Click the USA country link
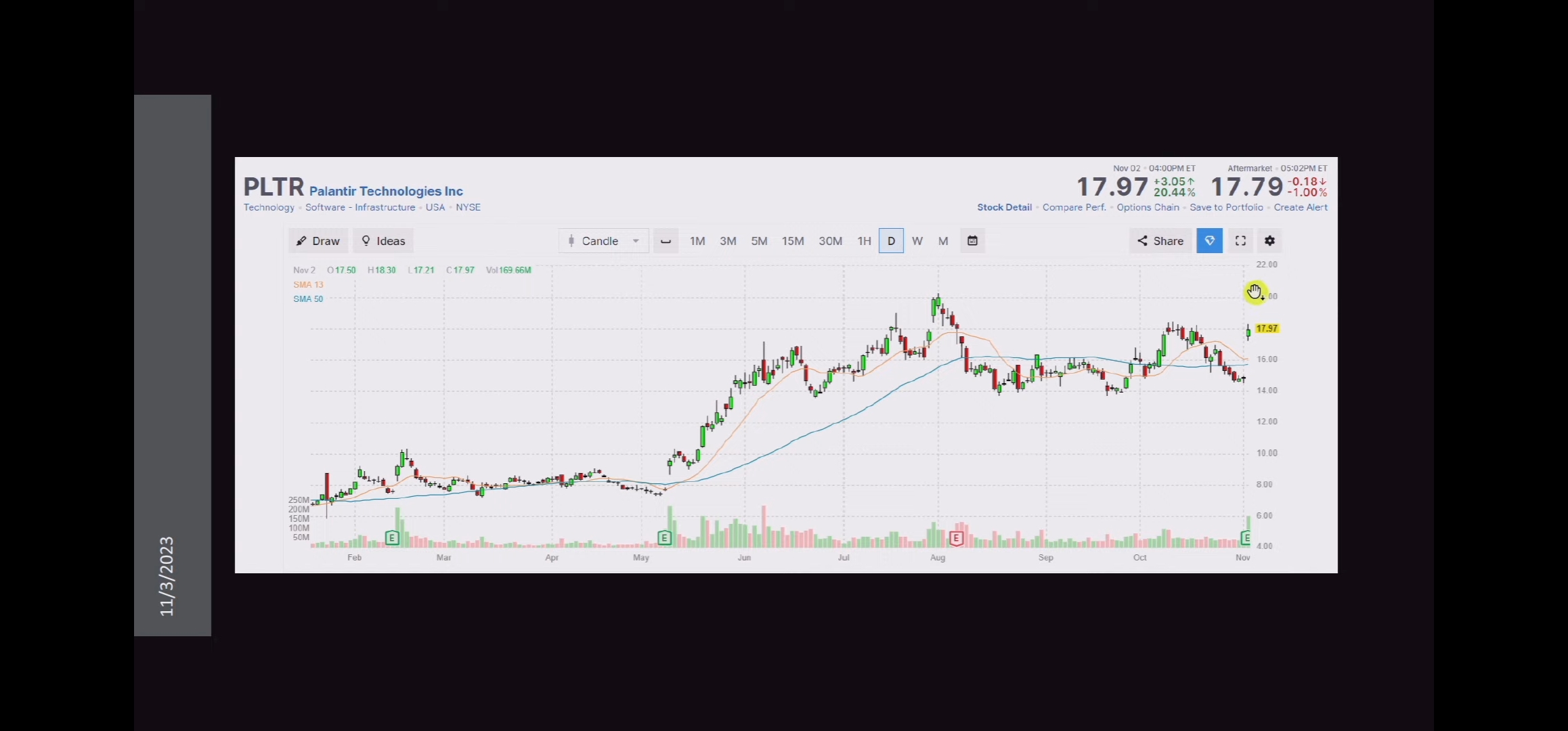Viewport: 1568px width, 731px height. pos(435,207)
